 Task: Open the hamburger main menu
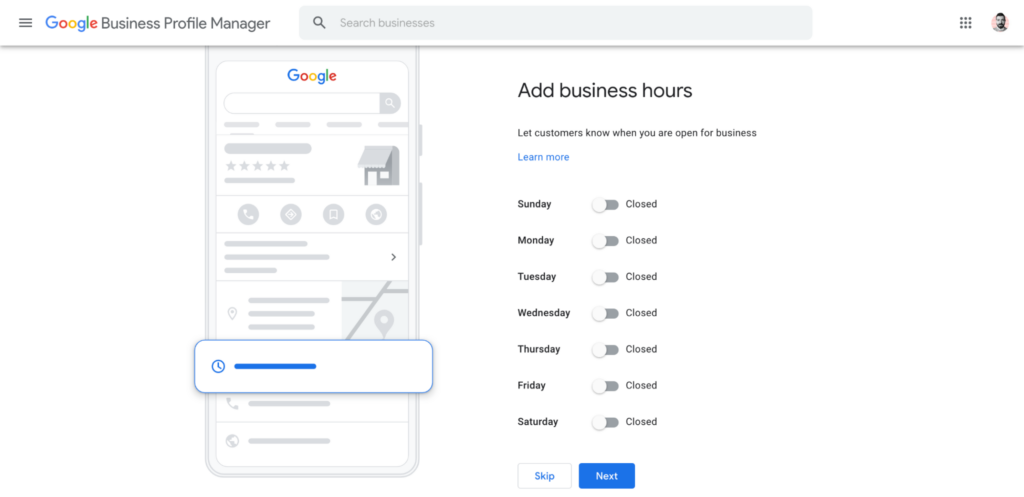25,23
